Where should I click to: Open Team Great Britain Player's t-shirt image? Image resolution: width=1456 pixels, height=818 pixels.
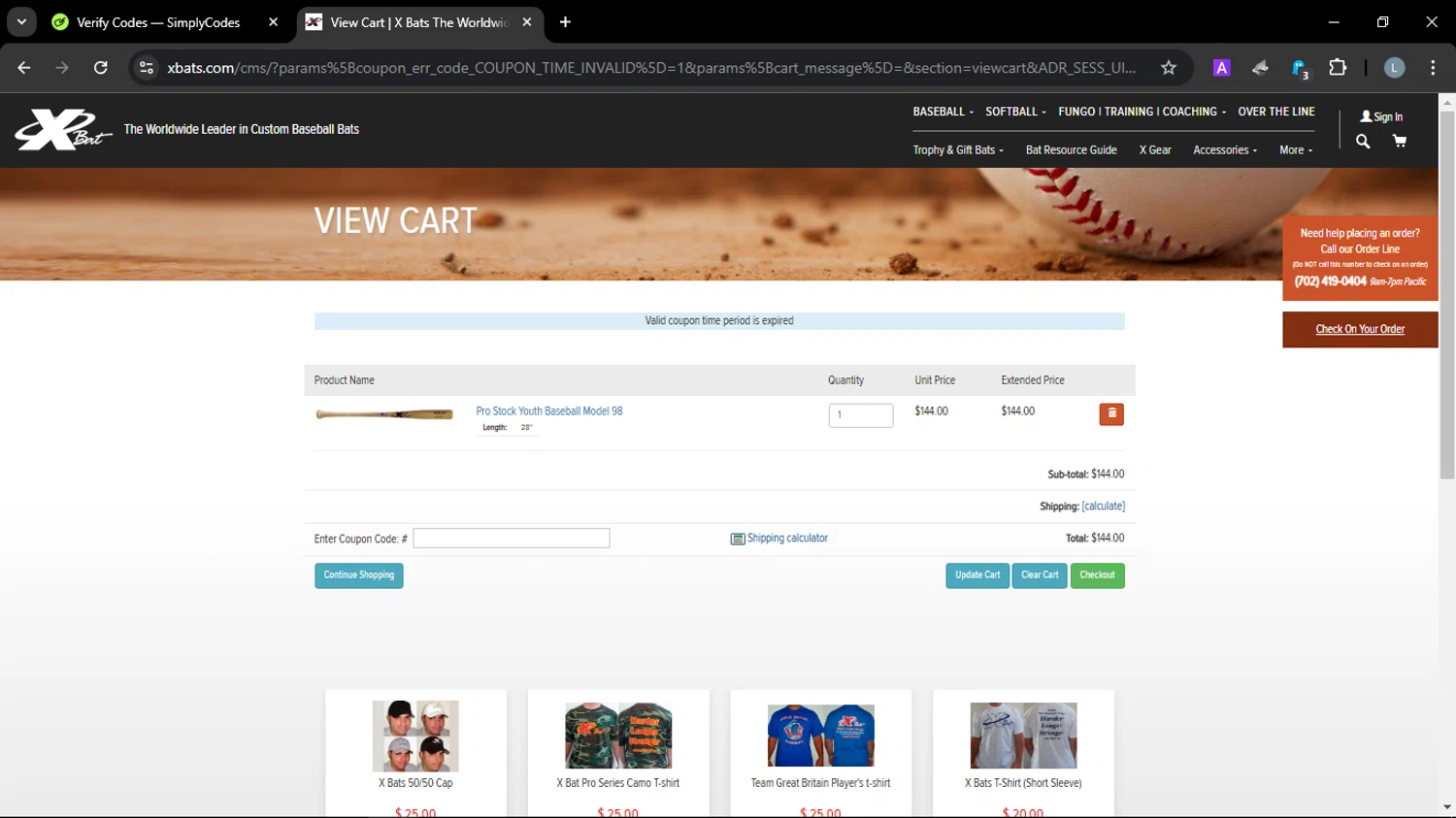click(821, 736)
